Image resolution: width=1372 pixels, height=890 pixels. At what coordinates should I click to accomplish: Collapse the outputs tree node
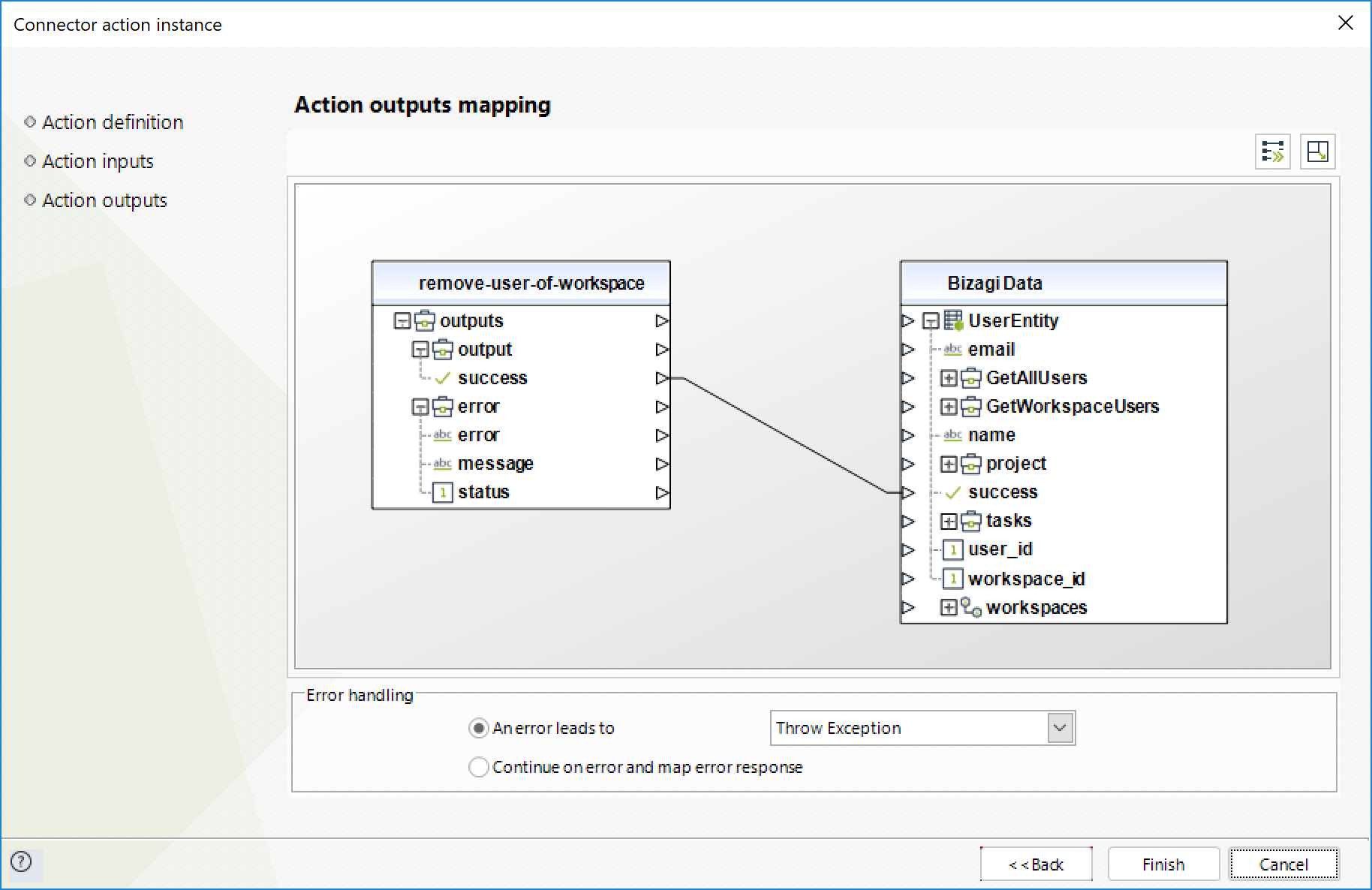(402, 321)
